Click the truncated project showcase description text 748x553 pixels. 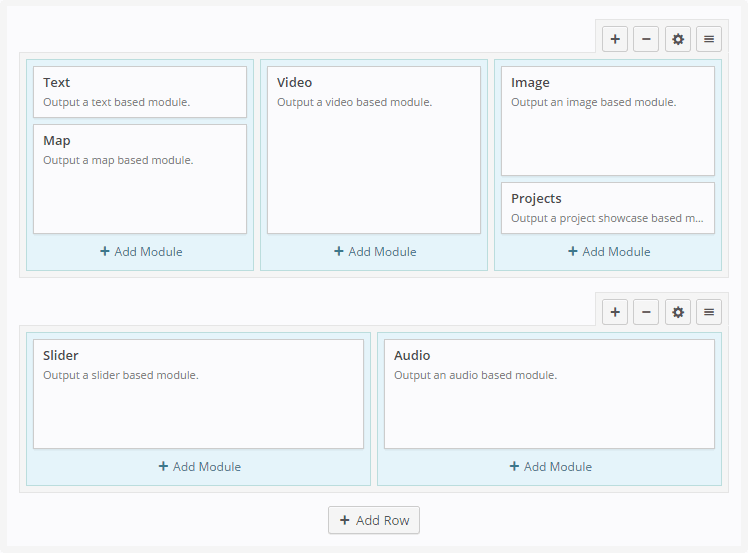click(607, 218)
